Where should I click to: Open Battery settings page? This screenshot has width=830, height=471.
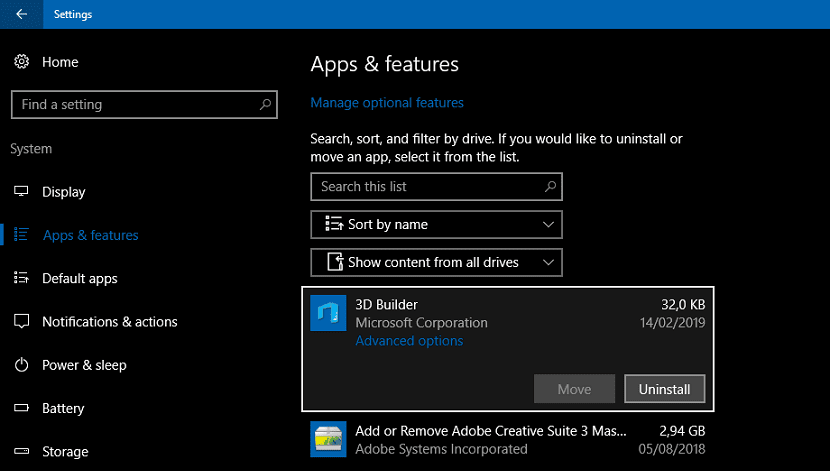click(63, 409)
